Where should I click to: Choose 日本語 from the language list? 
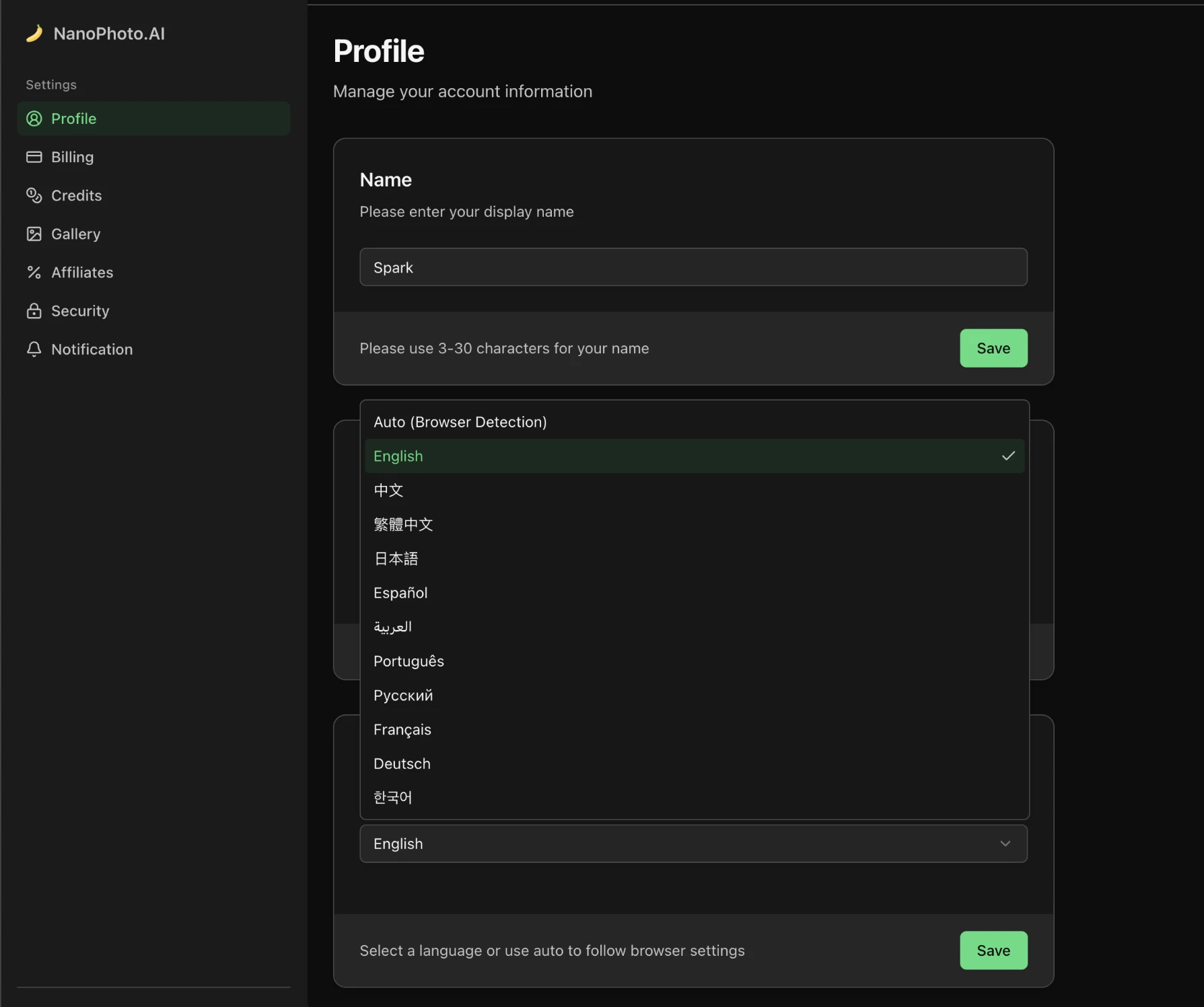pos(396,558)
